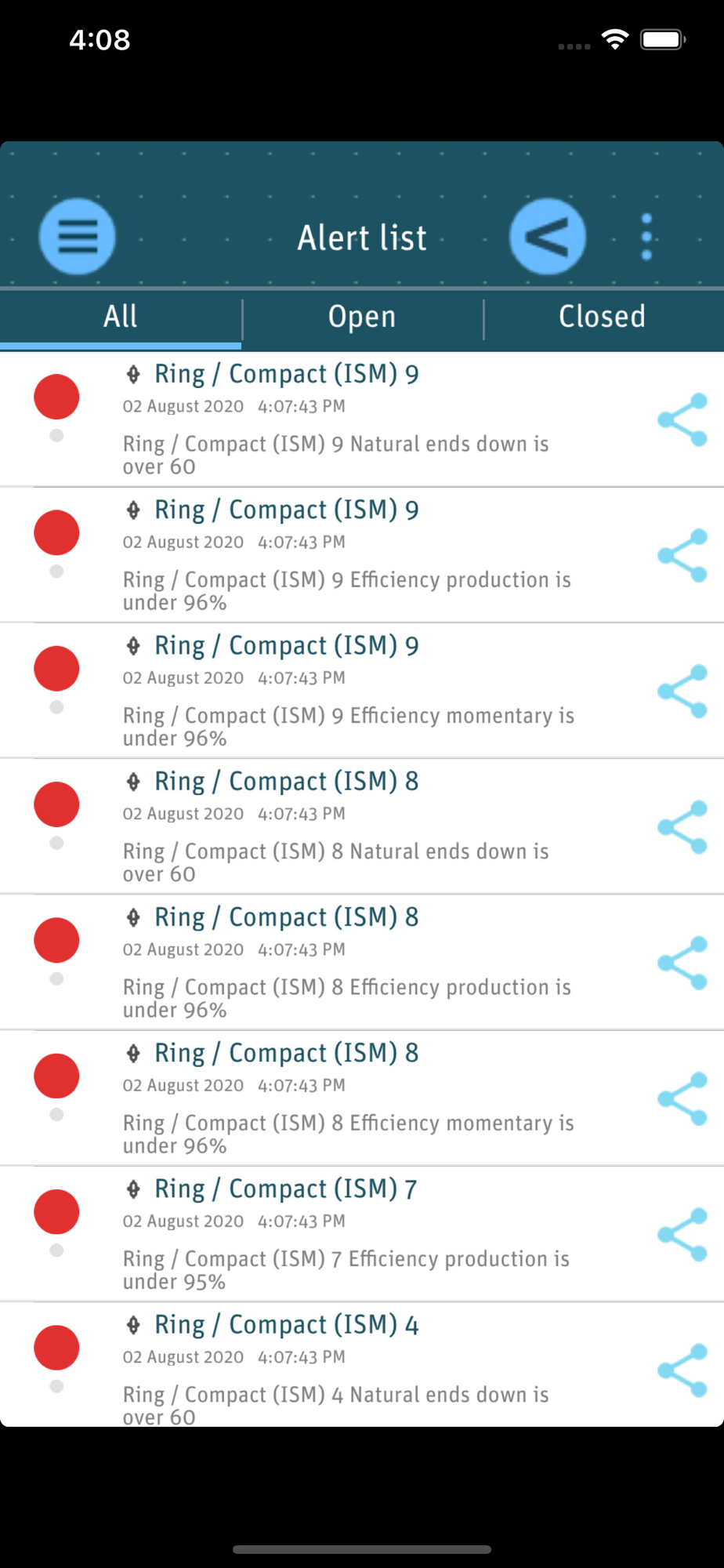
Task: Open the three-dot overflow menu
Action: (x=646, y=237)
